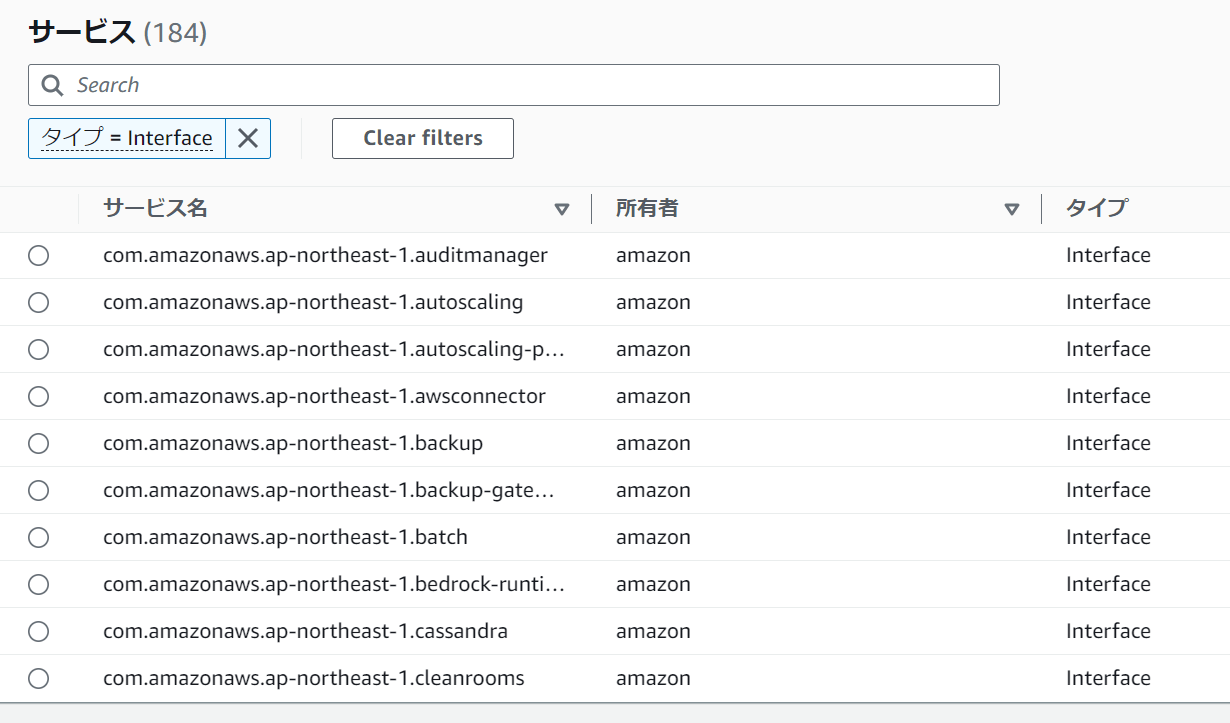1230x723 pixels.
Task: Click the サービス名 column header
Action: click(x=155, y=208)
